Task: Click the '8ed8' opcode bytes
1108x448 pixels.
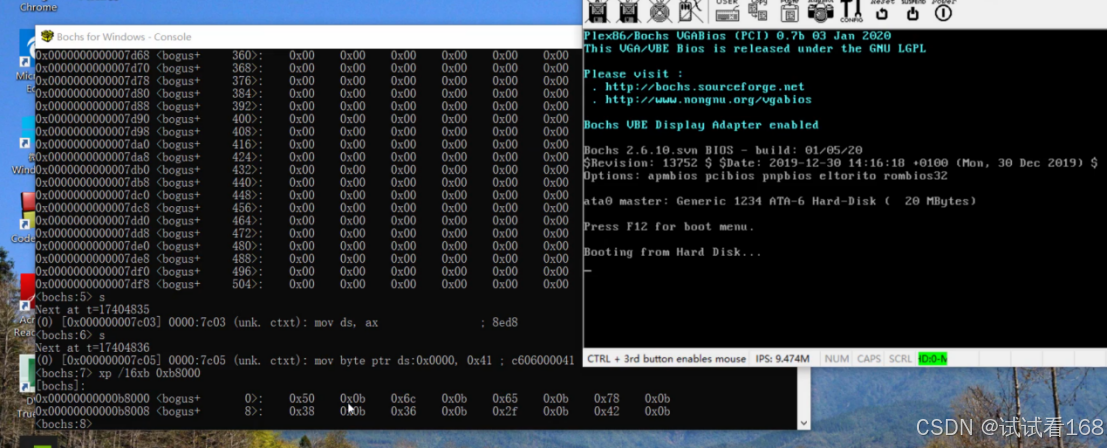Action: tap(505, 322)
